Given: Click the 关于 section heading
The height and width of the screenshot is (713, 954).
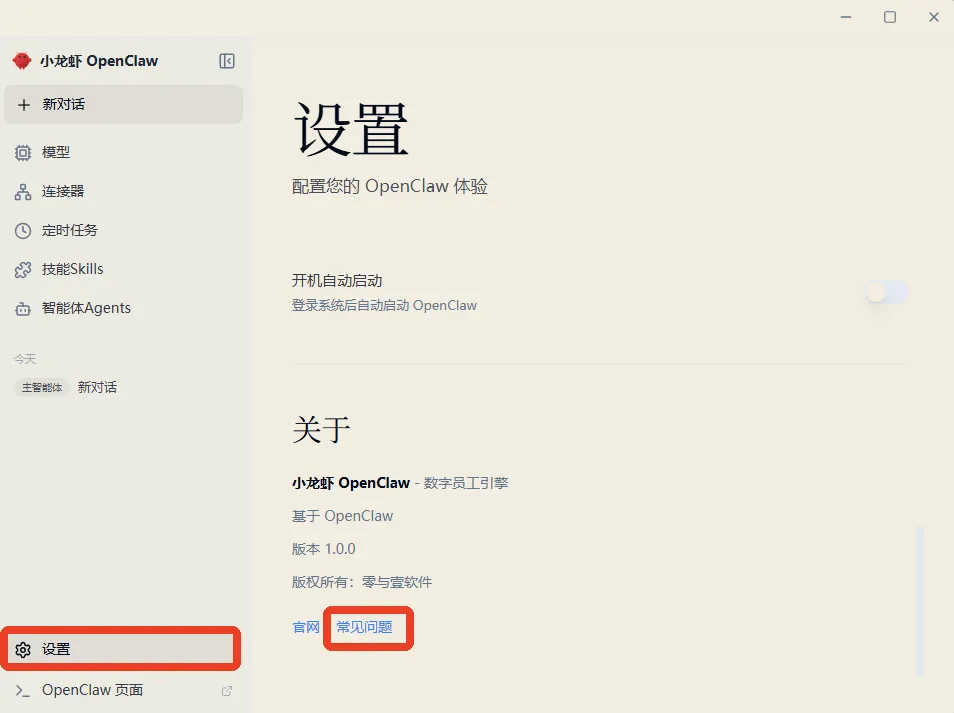Looking at the screenshot, I should 321,430.
